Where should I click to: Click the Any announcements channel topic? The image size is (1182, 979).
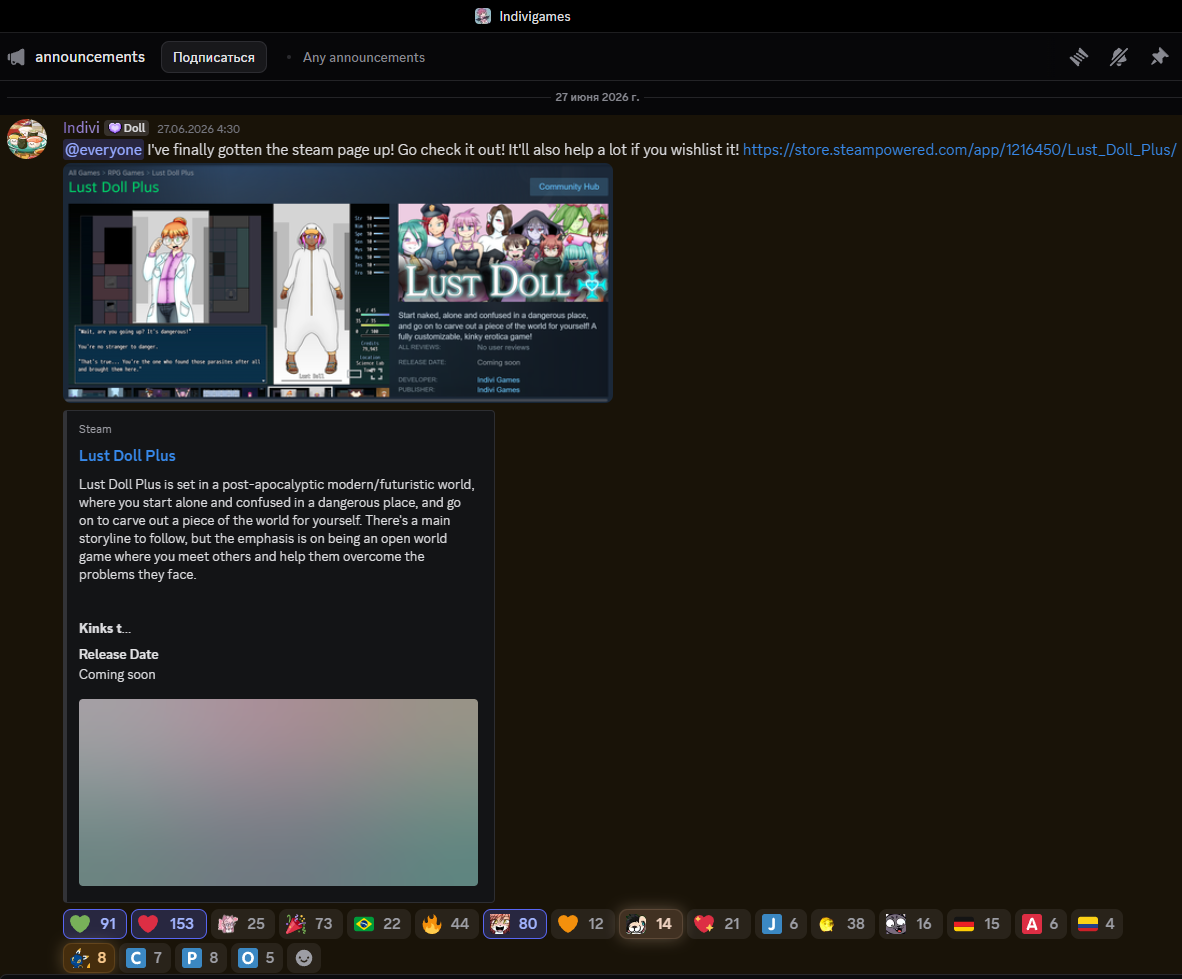click(364, 57)
